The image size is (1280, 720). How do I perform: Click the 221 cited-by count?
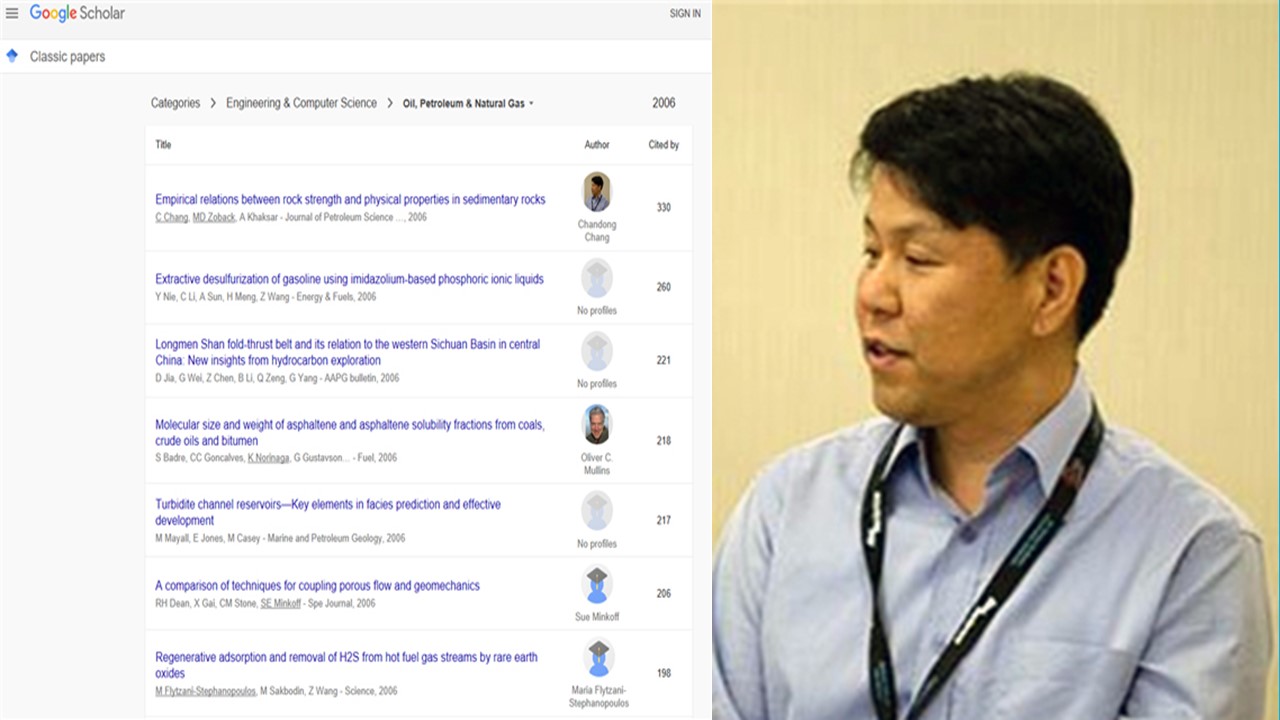coord(663,360)
